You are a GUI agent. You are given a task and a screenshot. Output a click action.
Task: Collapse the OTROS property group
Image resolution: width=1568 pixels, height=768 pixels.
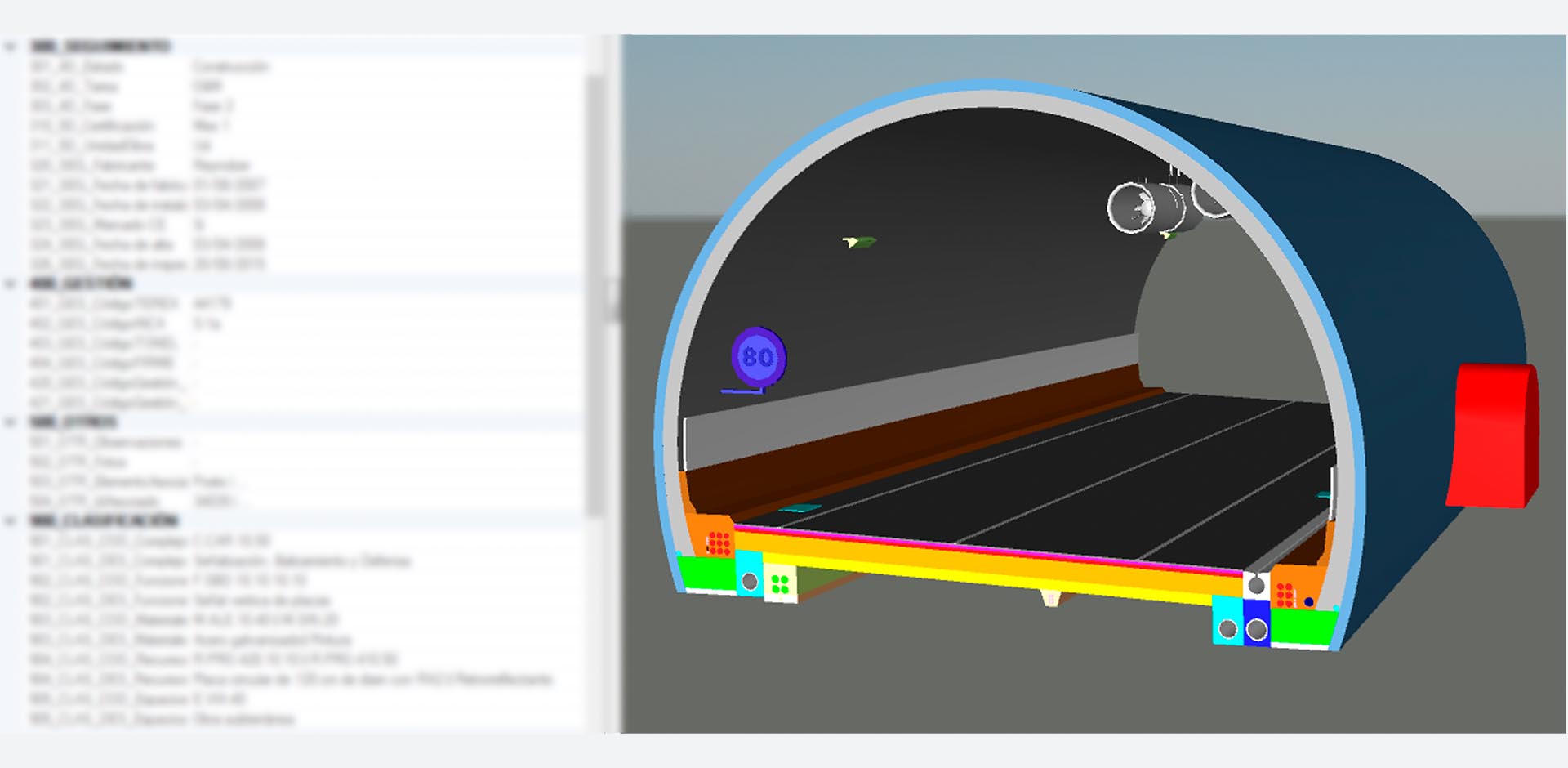[x=11, y=422]
